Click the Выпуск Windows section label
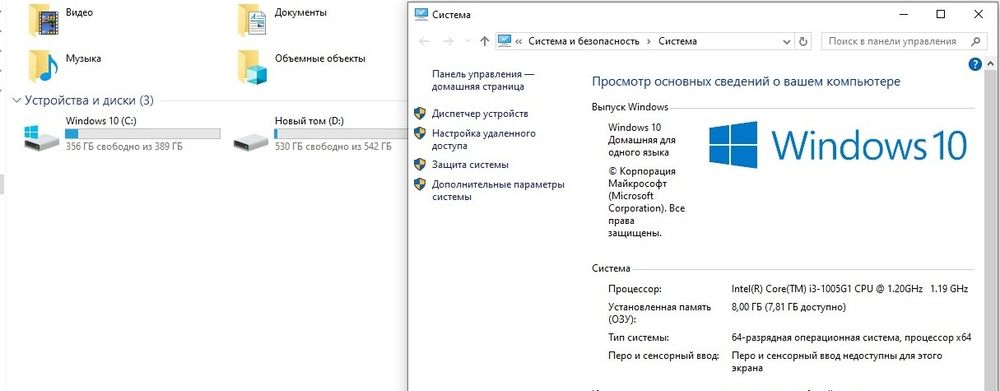 pyautogui.click(x=629, y=107)
